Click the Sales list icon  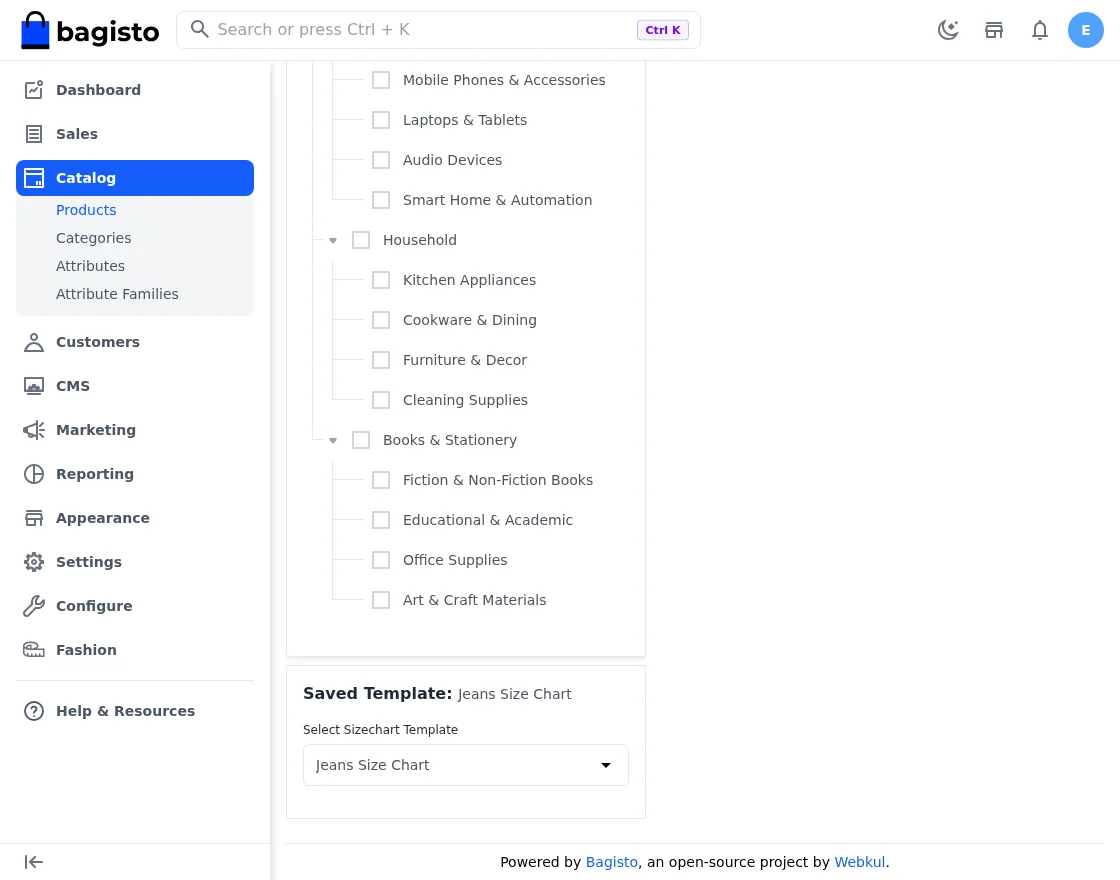pos(34,134)
